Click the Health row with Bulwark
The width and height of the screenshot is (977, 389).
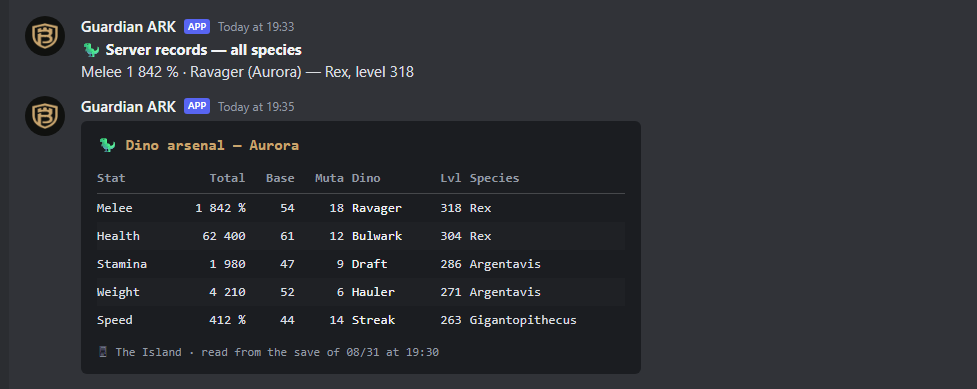(x=361, y=236)
